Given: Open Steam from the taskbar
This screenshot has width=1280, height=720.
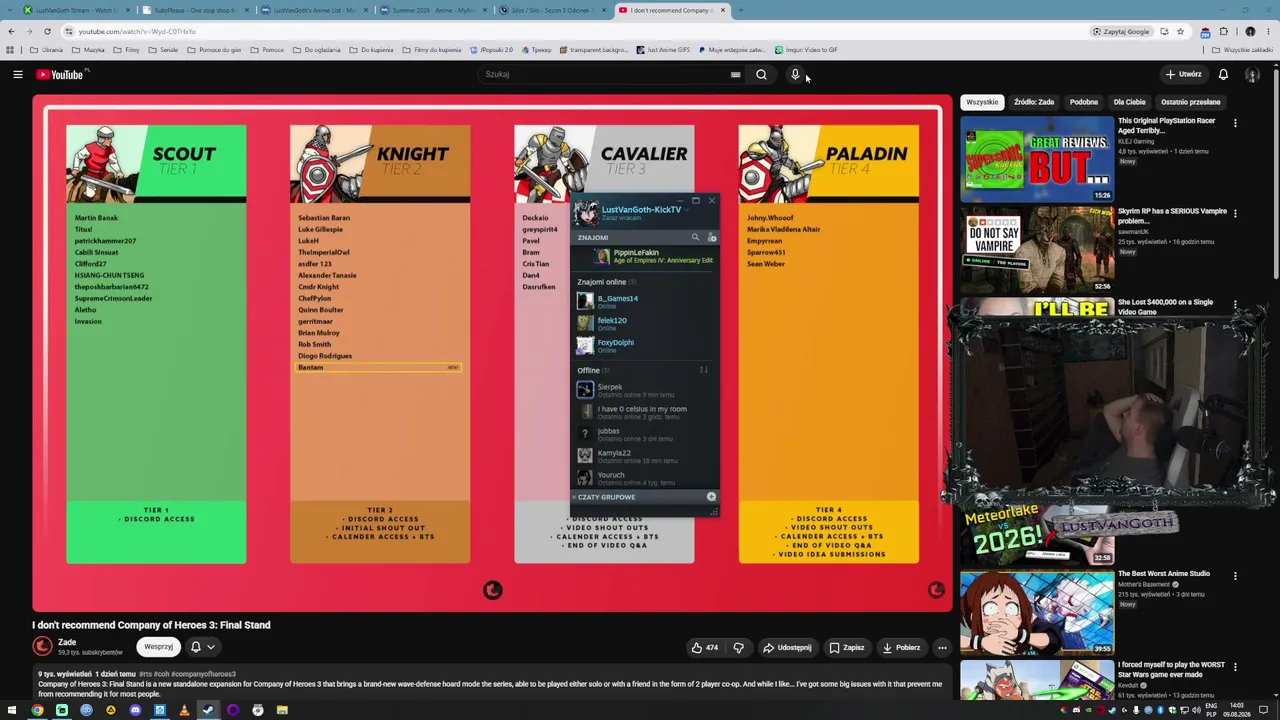Looking at the screenshot, I should coord(208,710).
